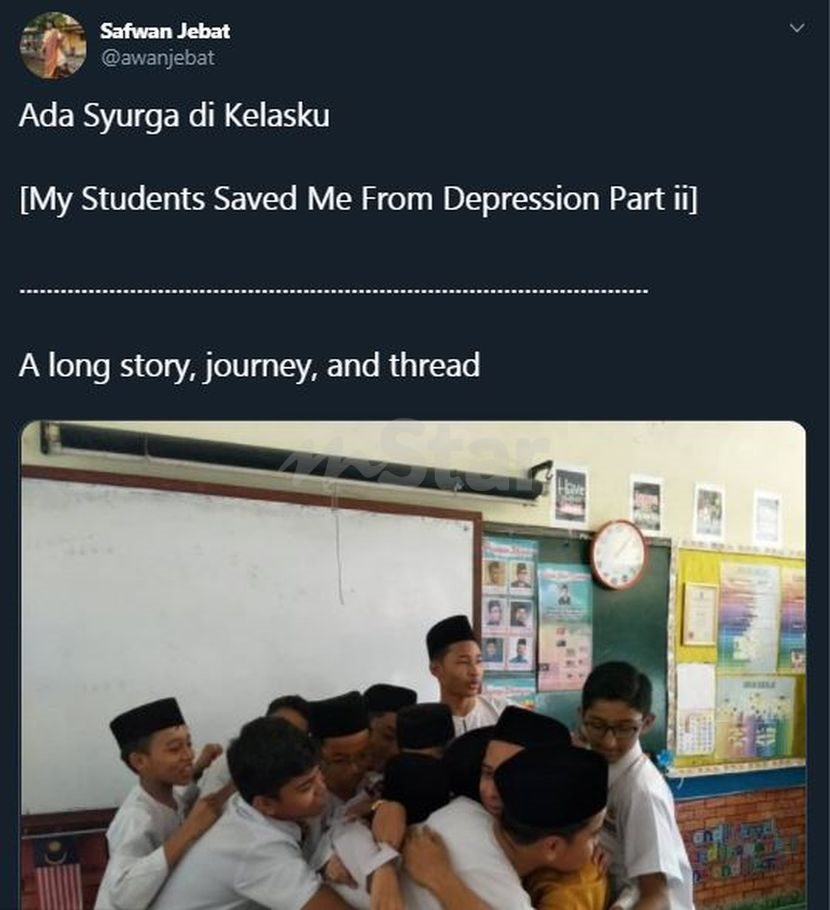Image resolution: width=830 pixels, height=910 pixels.
Task: Visit the @awanjebat handle link
Action: pyautogui.click(x=157, y=57)
